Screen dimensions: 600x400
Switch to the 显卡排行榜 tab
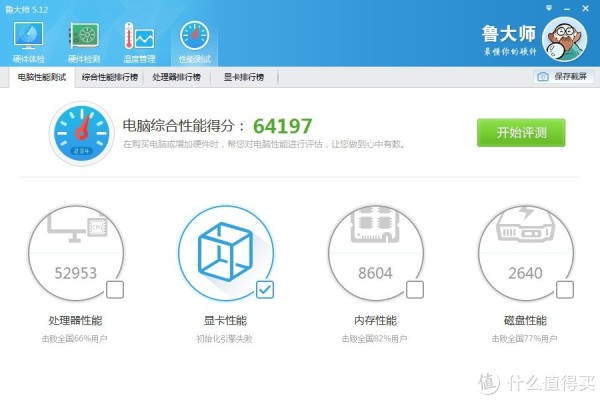tap(244, 77)
